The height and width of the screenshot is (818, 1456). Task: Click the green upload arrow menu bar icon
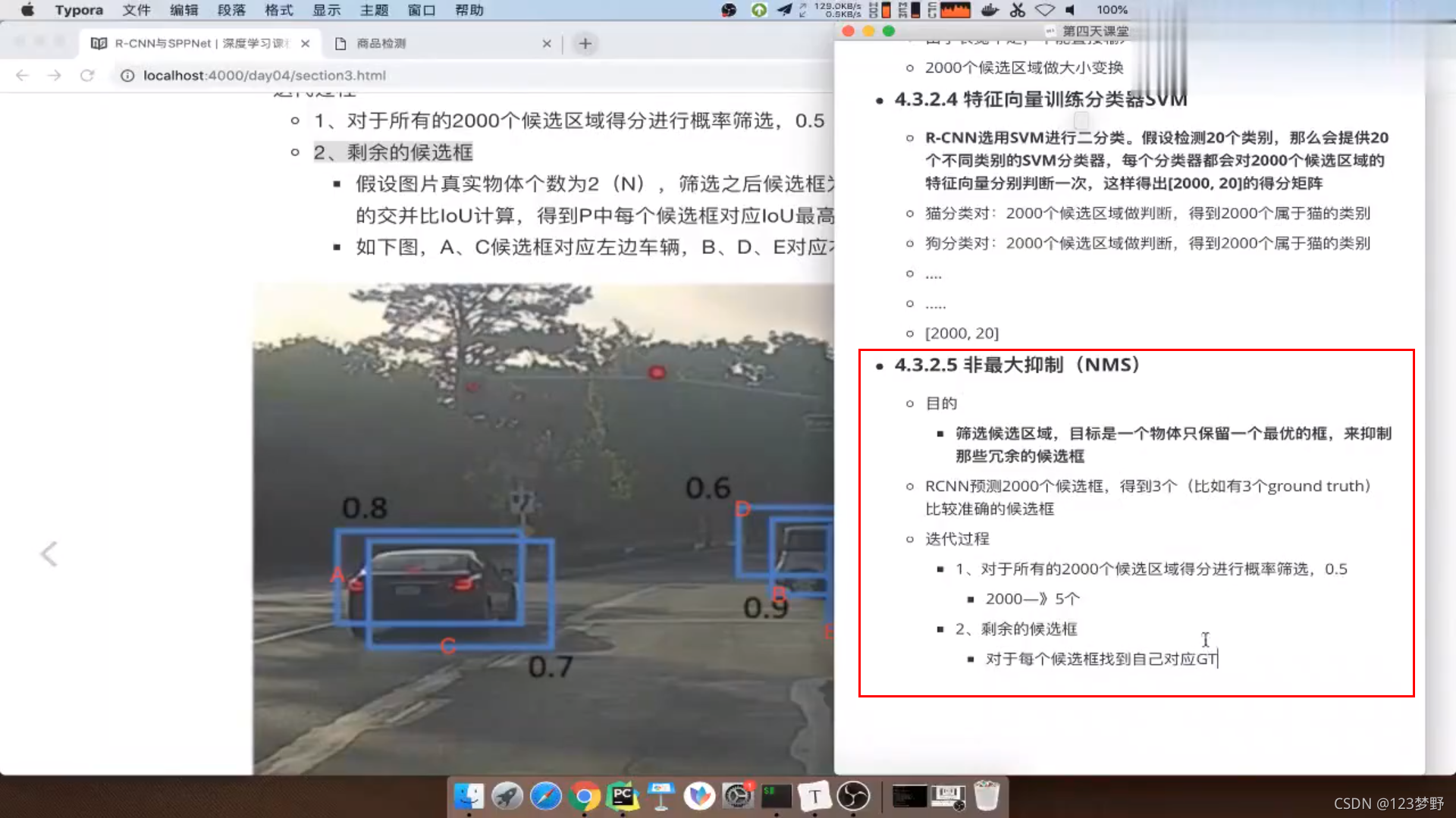(758, 10)
